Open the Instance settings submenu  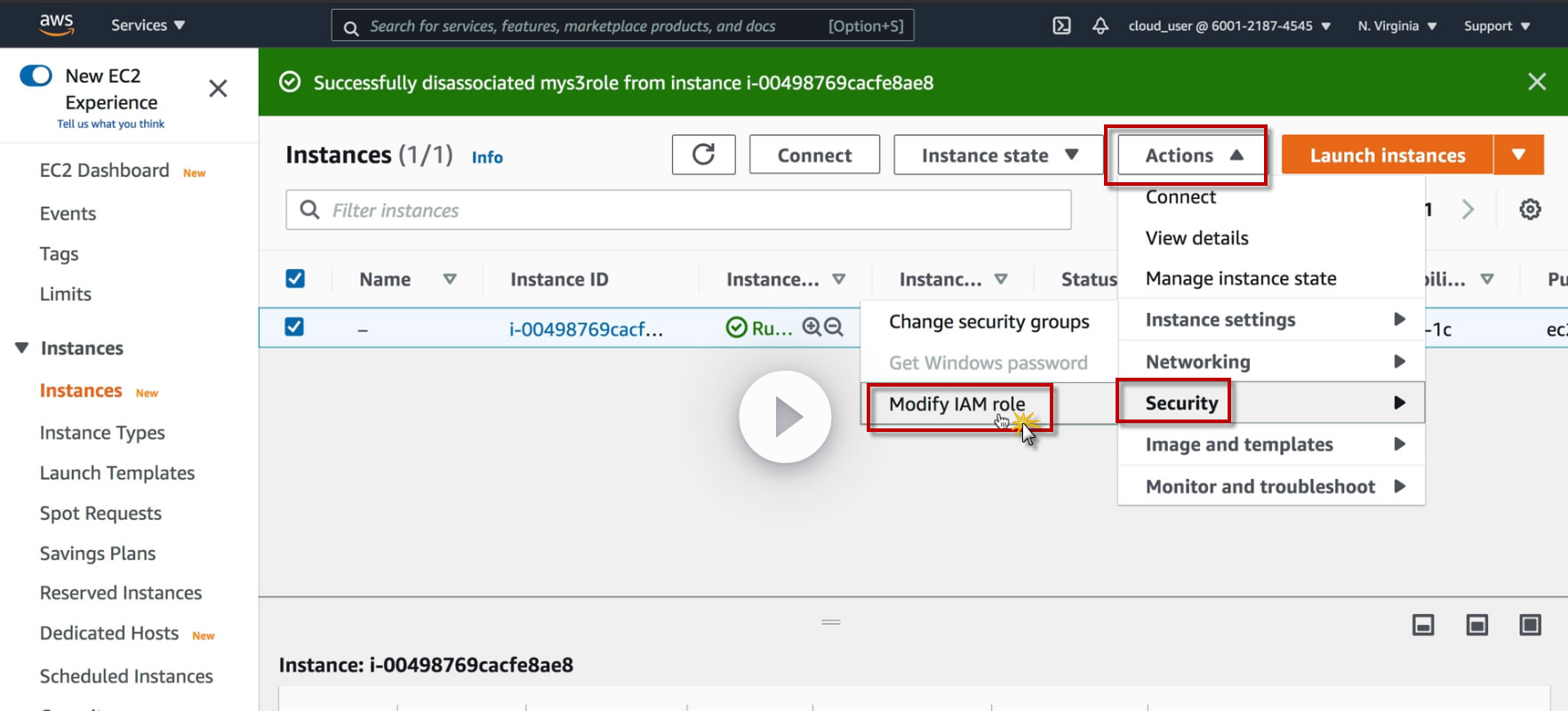1271,319
